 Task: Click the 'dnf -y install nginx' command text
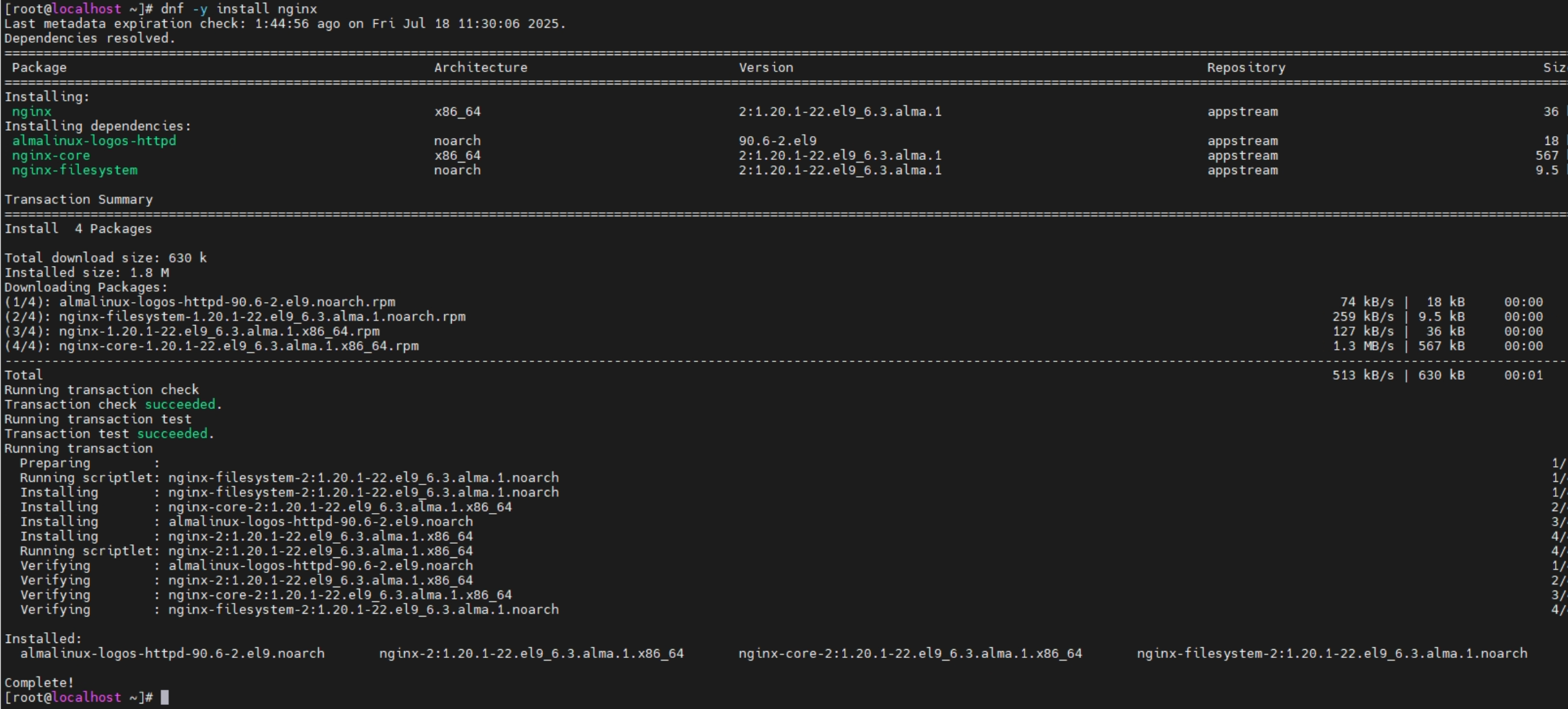239,9
